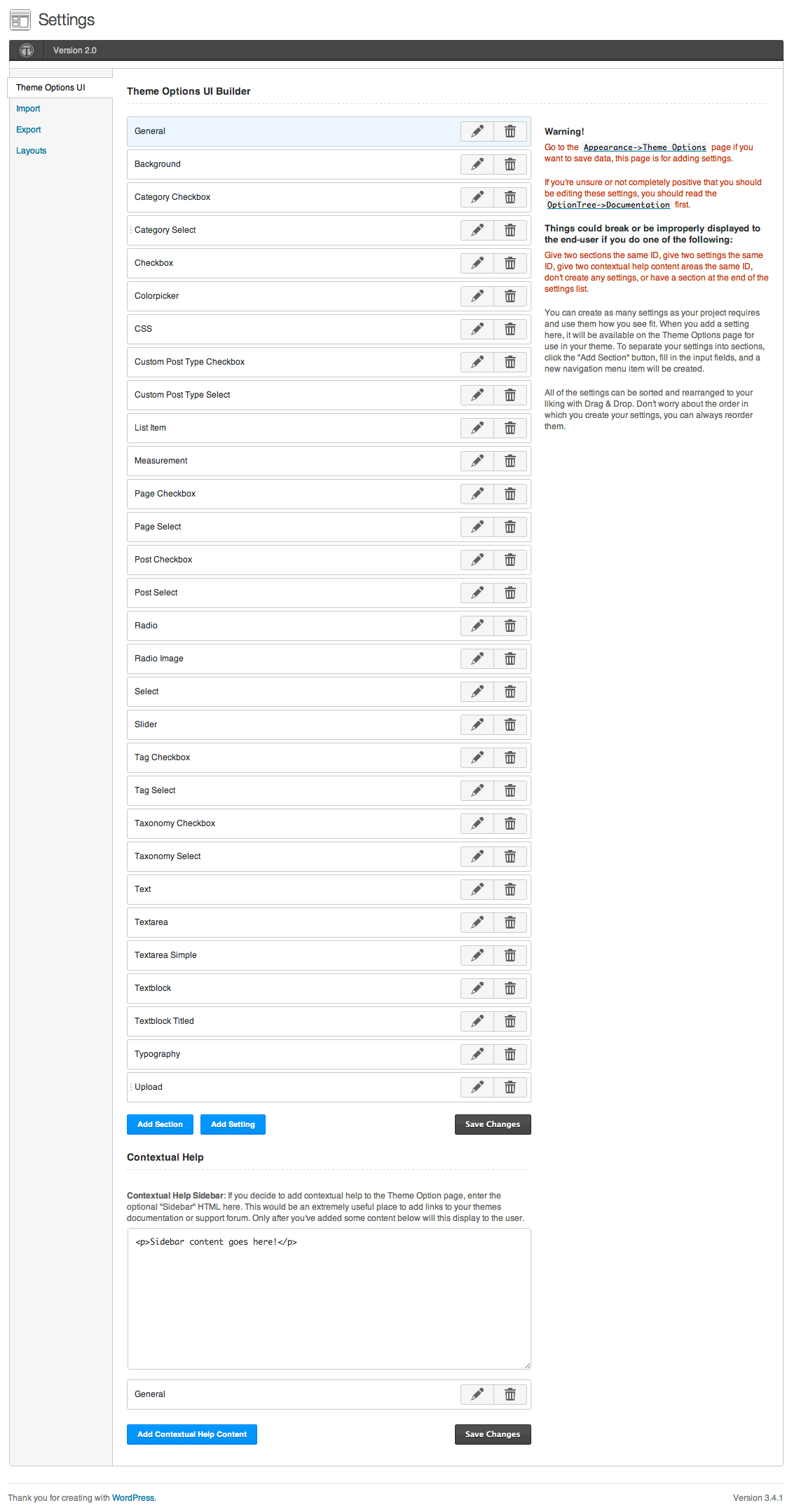Screen dimensions: 792x1512
Task: Click the trash icon on Typography row
Action: (x=510, y=1054)
